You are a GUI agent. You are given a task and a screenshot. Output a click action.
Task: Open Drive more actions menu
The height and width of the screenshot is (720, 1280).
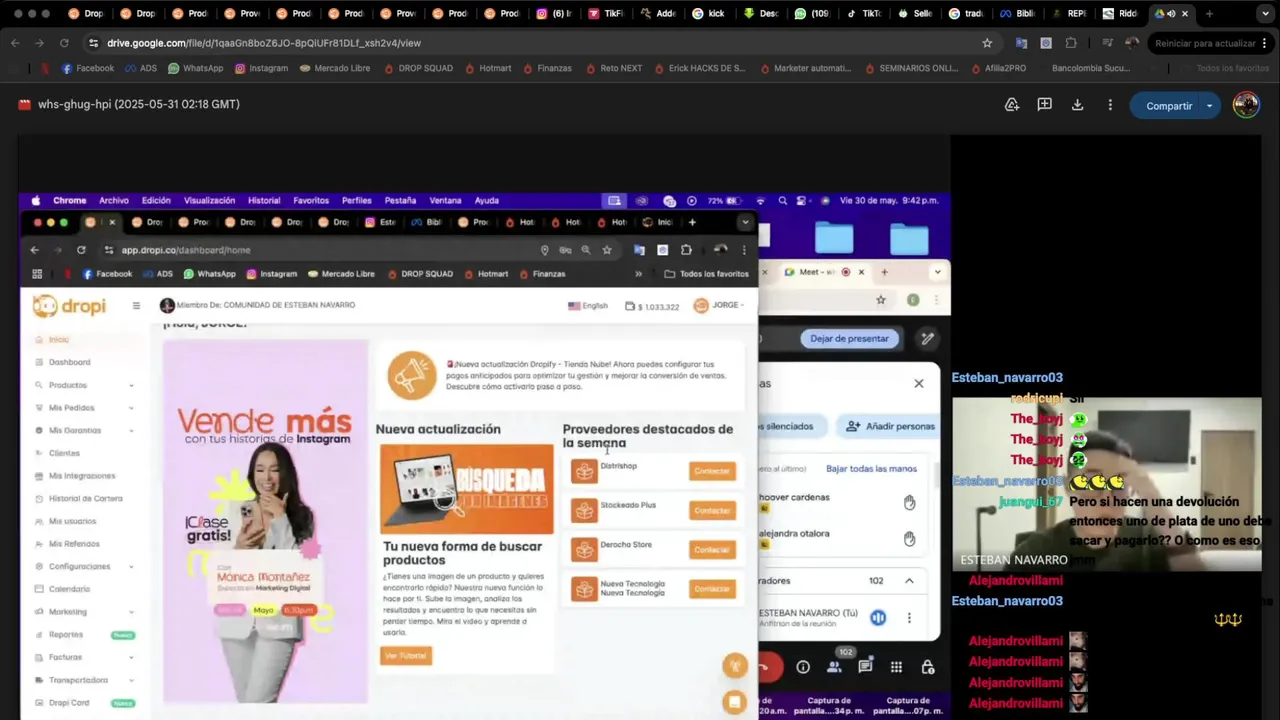(x=1110, y=105)
